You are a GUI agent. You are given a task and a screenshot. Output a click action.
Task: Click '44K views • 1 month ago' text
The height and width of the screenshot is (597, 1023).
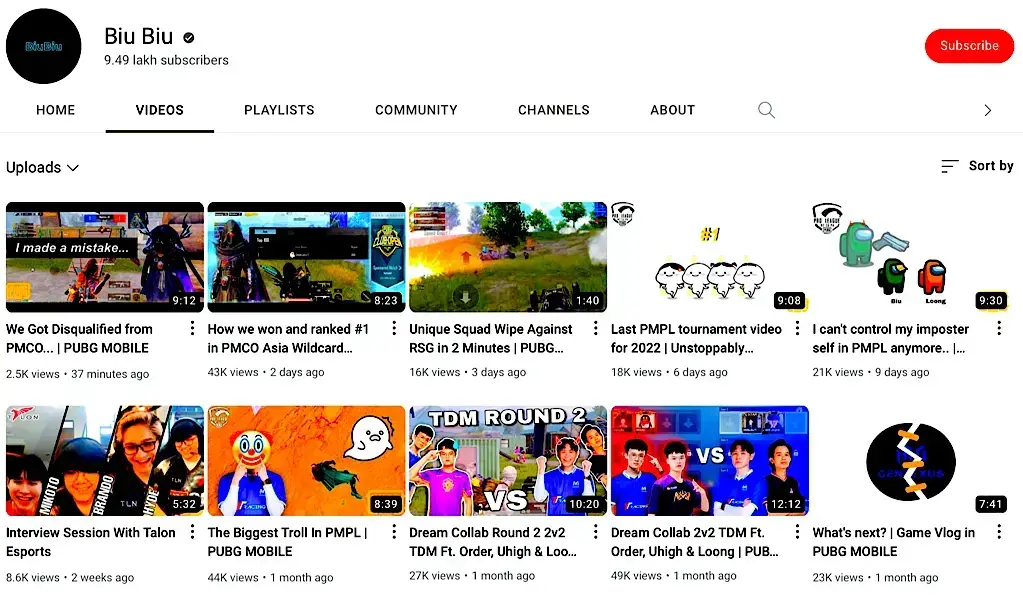[x=271, y=577]
